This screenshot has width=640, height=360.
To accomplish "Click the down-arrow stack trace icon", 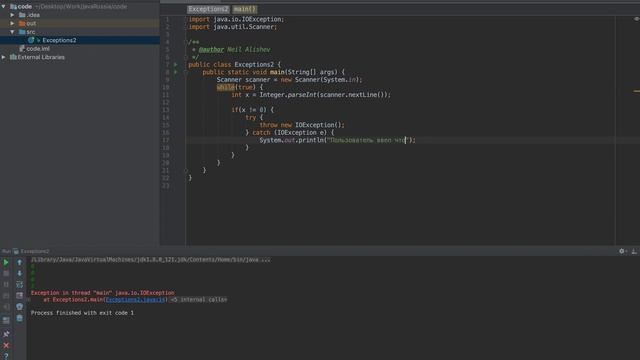I will tap(19, 273).
